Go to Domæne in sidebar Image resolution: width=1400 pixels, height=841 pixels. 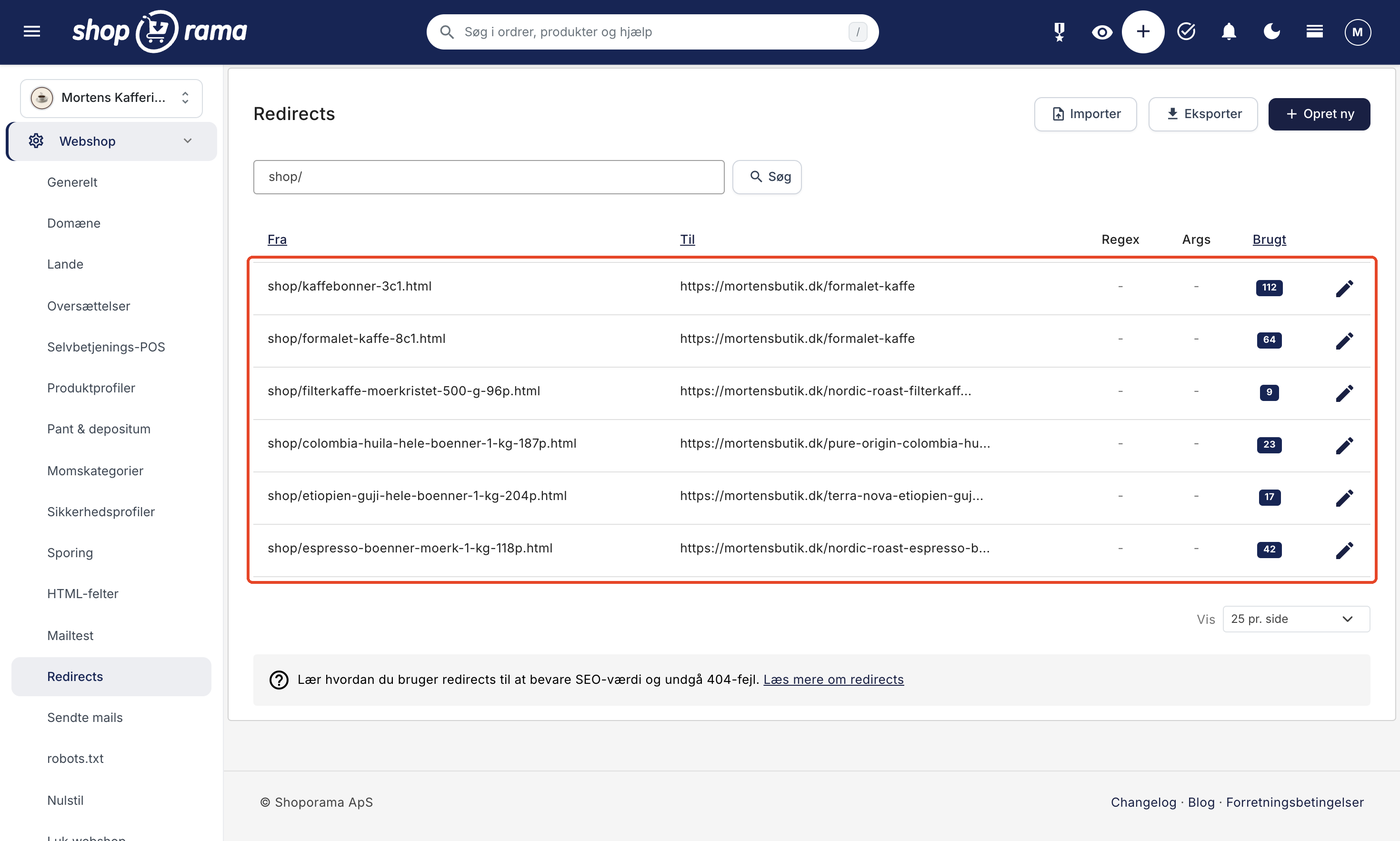[74, 223]
